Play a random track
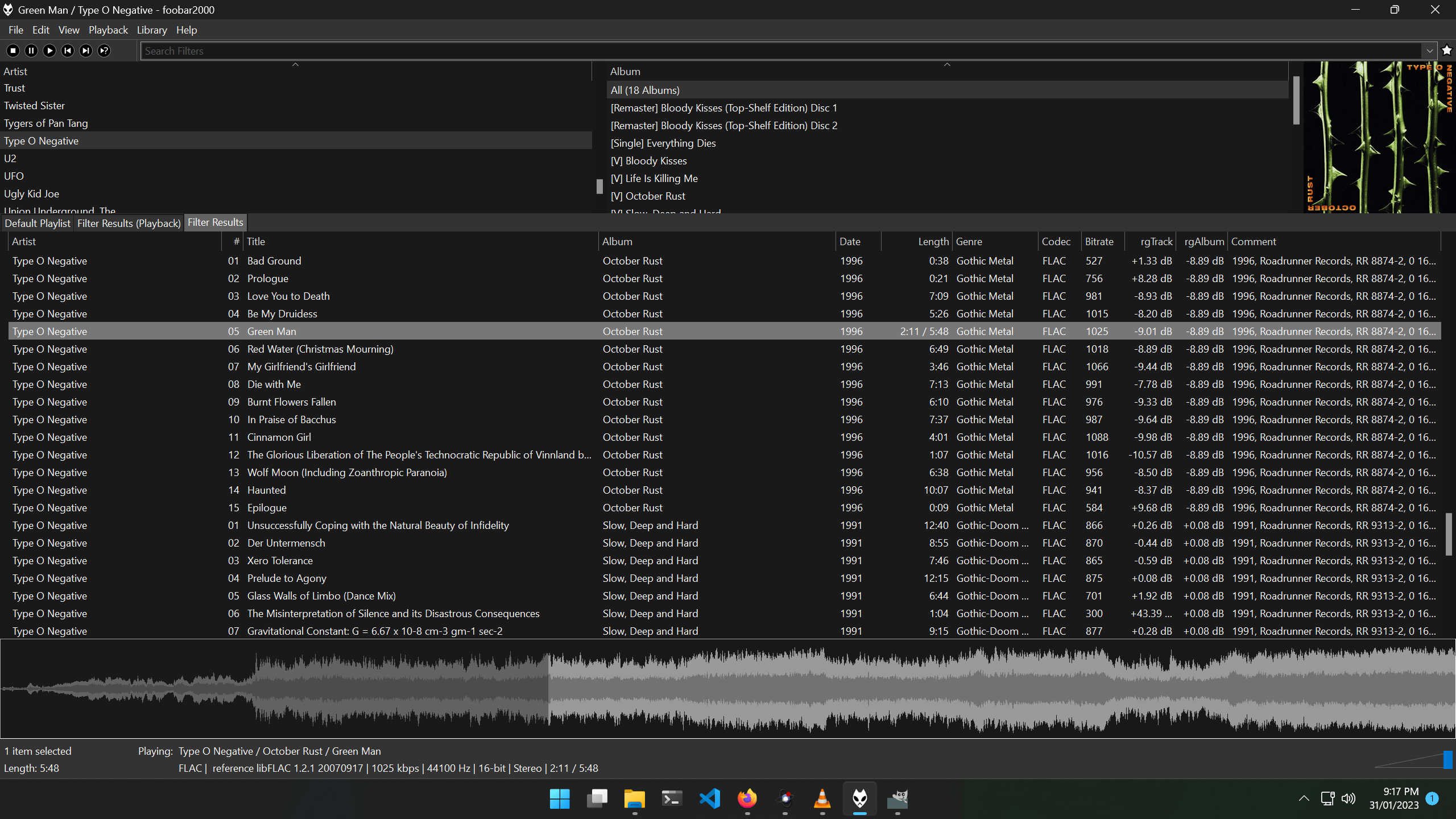This screenshot has width=1456, height=819. point(104,51)
